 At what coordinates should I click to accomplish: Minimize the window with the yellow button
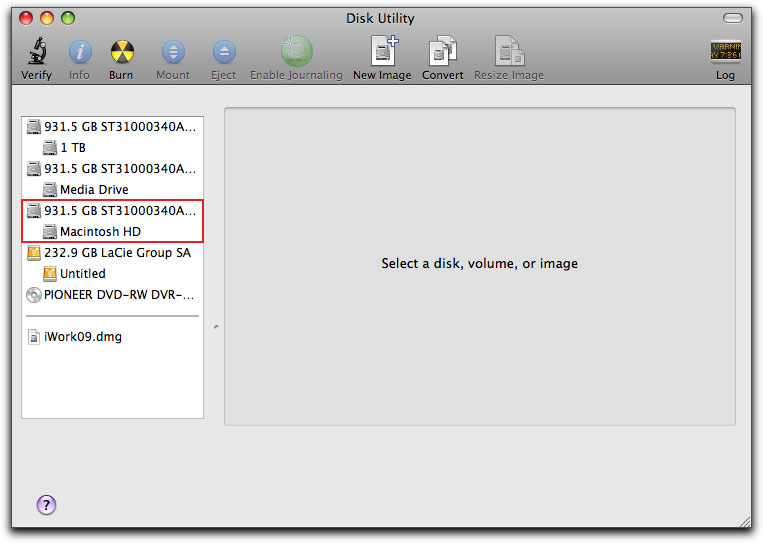47,18
